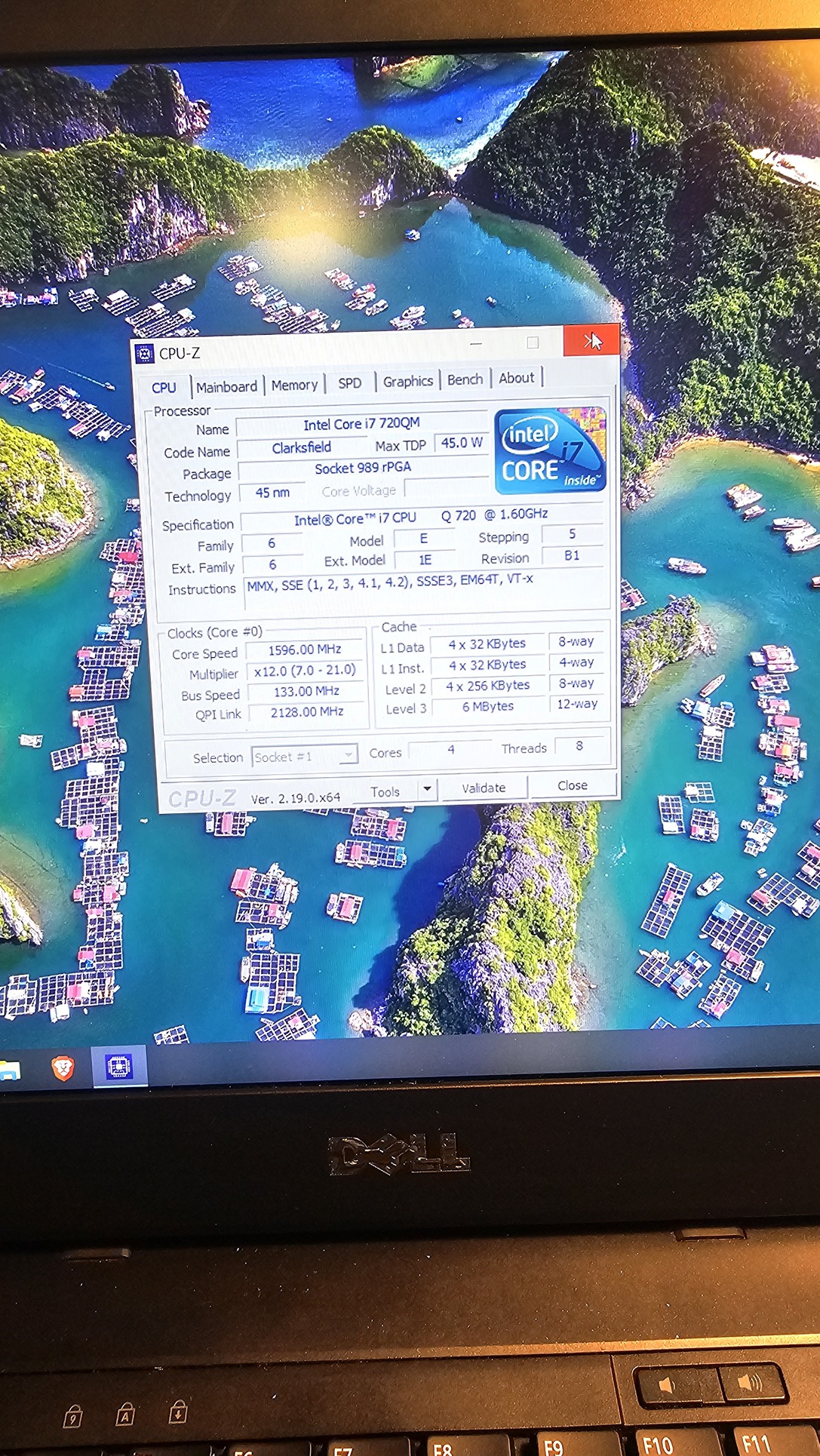Click the CPU-Z title bar app icon
The width and height of the screenshot is (820, 1456).
pyautogui.click(x=145, y=354)
